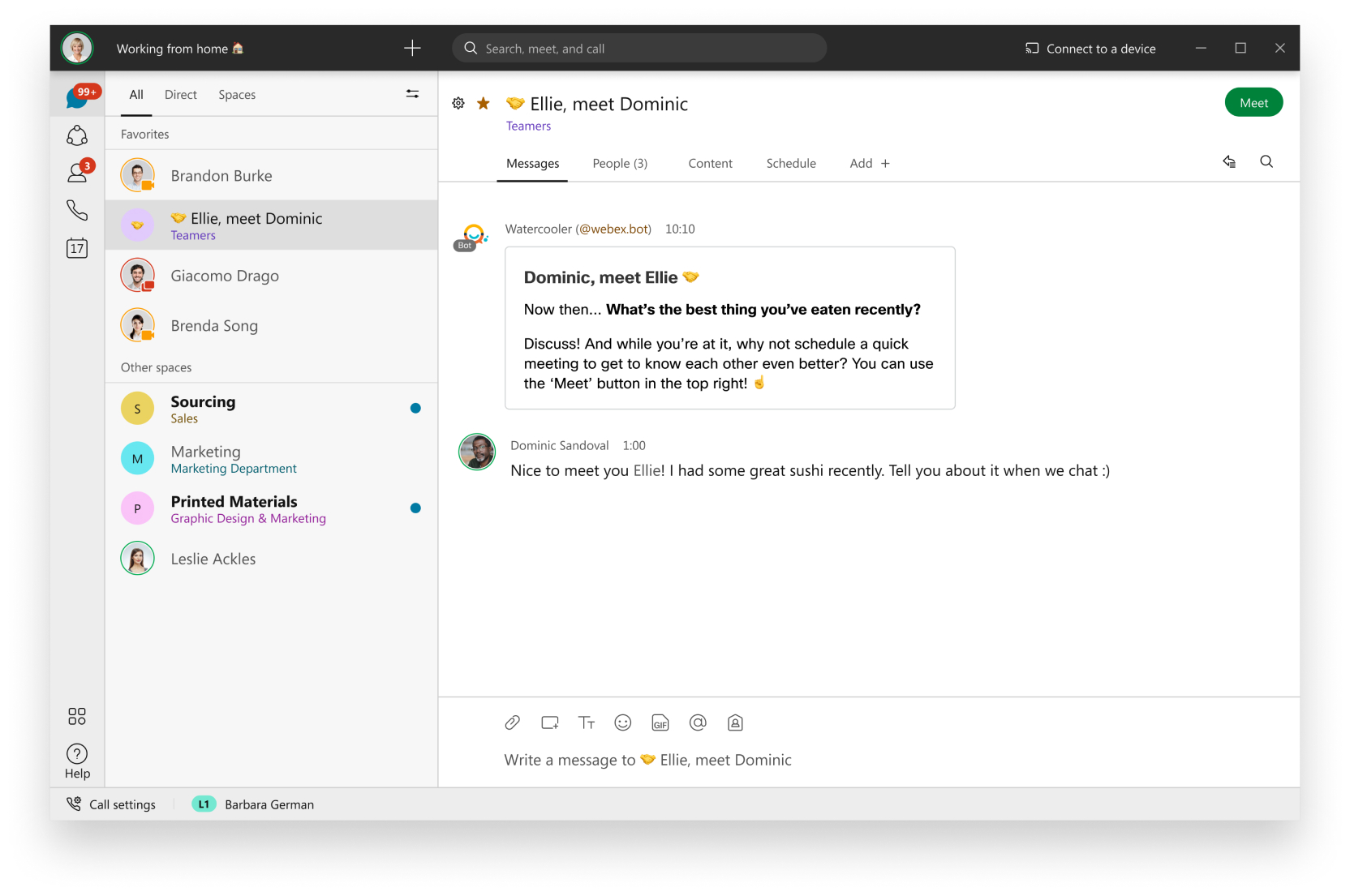
Task: Click the threads reply icon
Action: 1229,162
